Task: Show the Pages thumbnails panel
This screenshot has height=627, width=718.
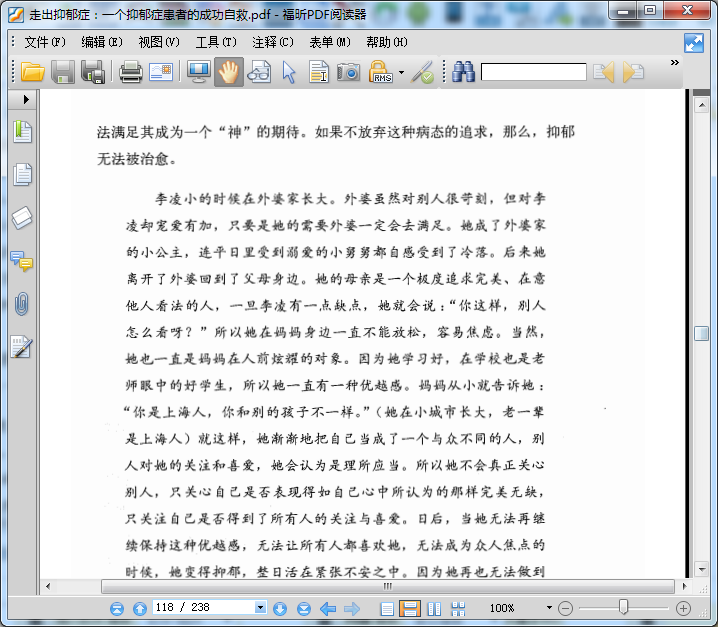Action: (x=22, y=174)
